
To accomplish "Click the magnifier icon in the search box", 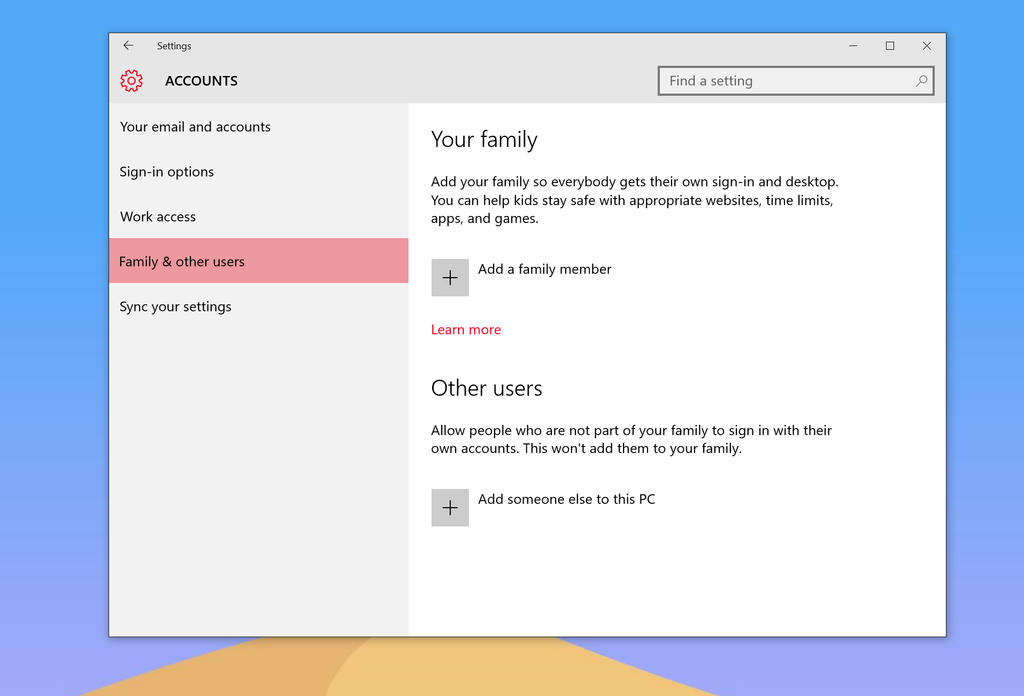I will (921, 80).
